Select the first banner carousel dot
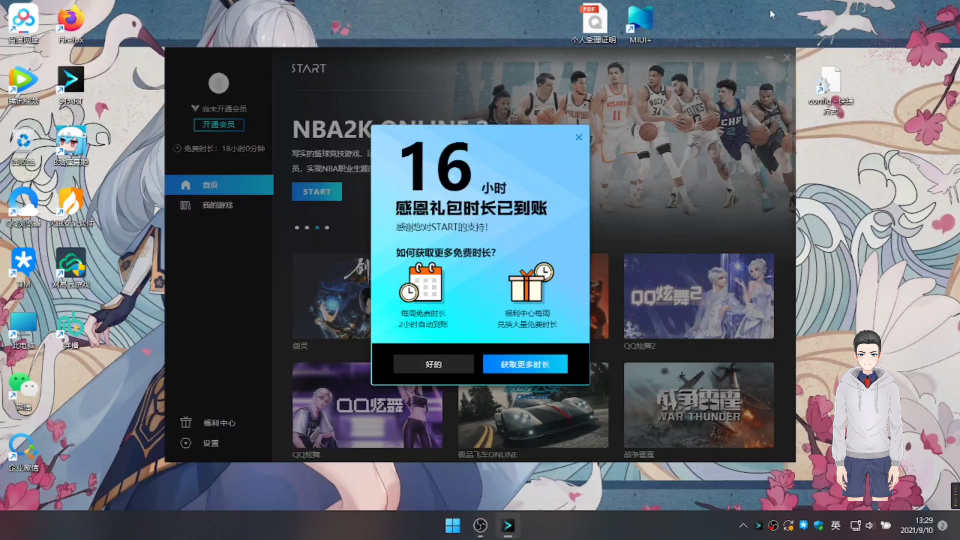The image size is (960, 540). [x=297, y=228]
